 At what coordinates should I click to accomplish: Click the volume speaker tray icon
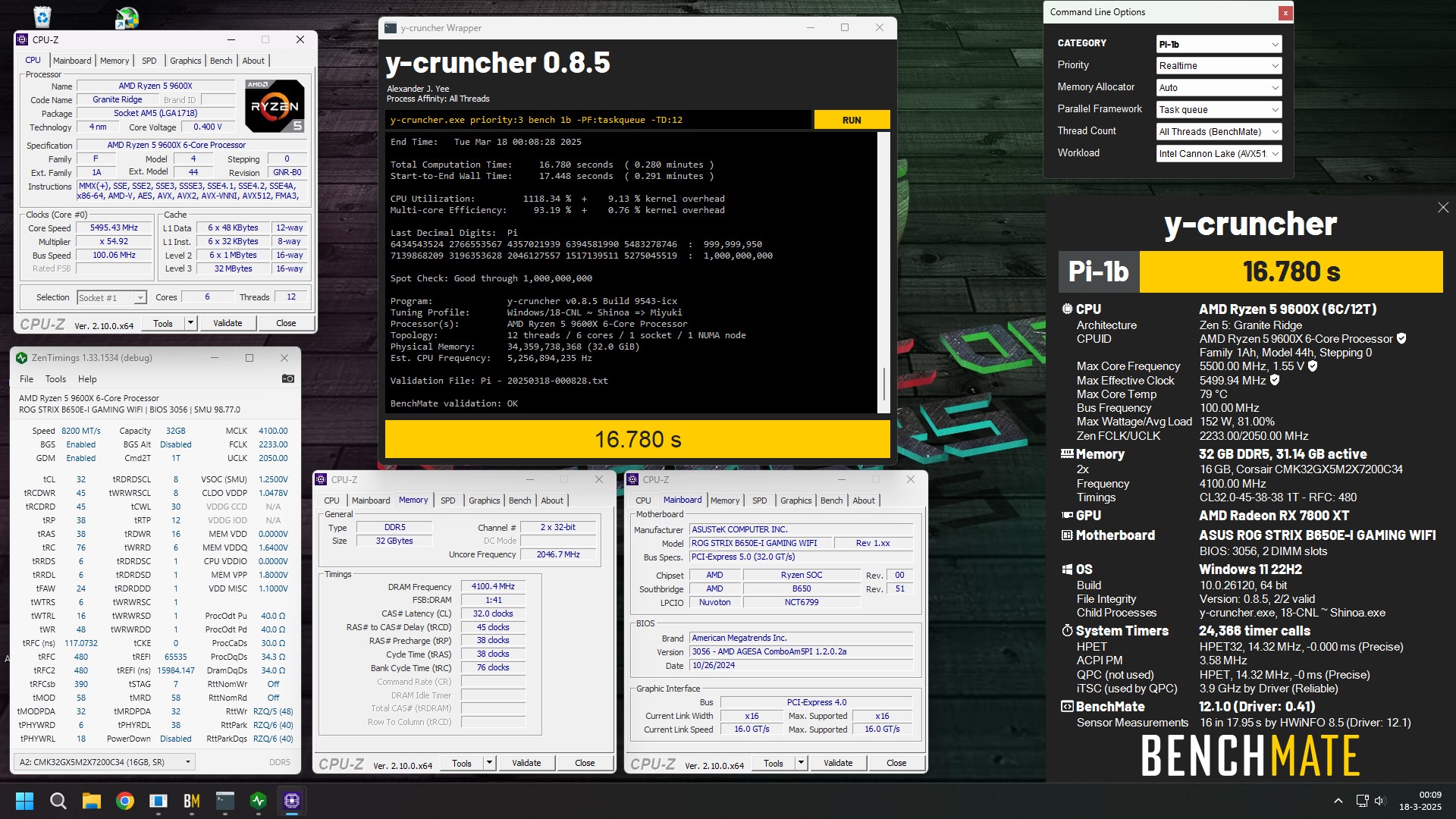(x=1379, y=801)
